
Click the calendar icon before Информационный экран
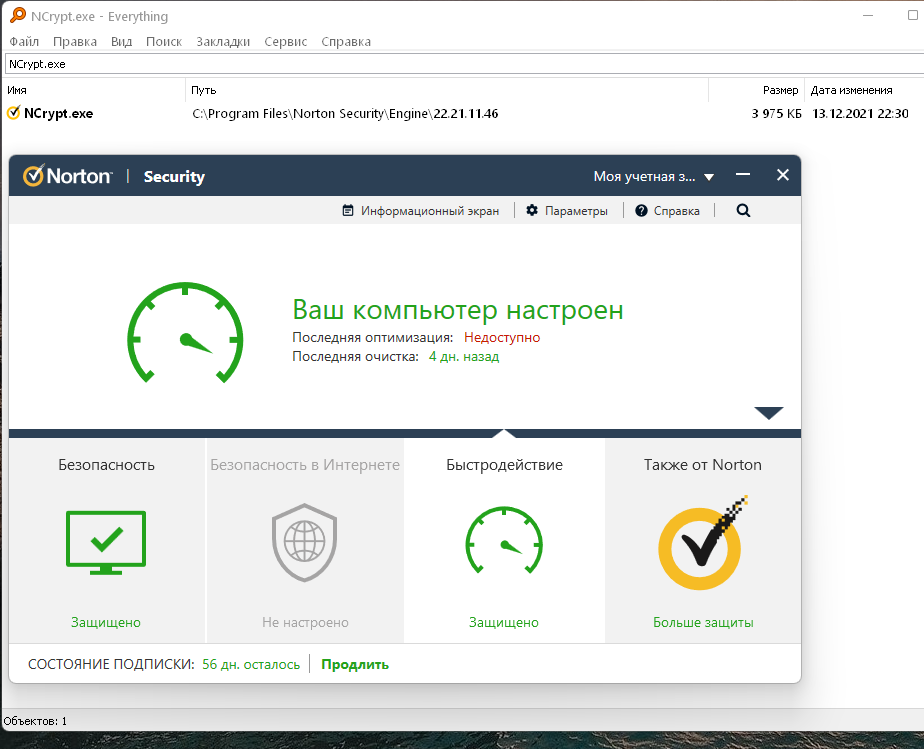[348, 210]
